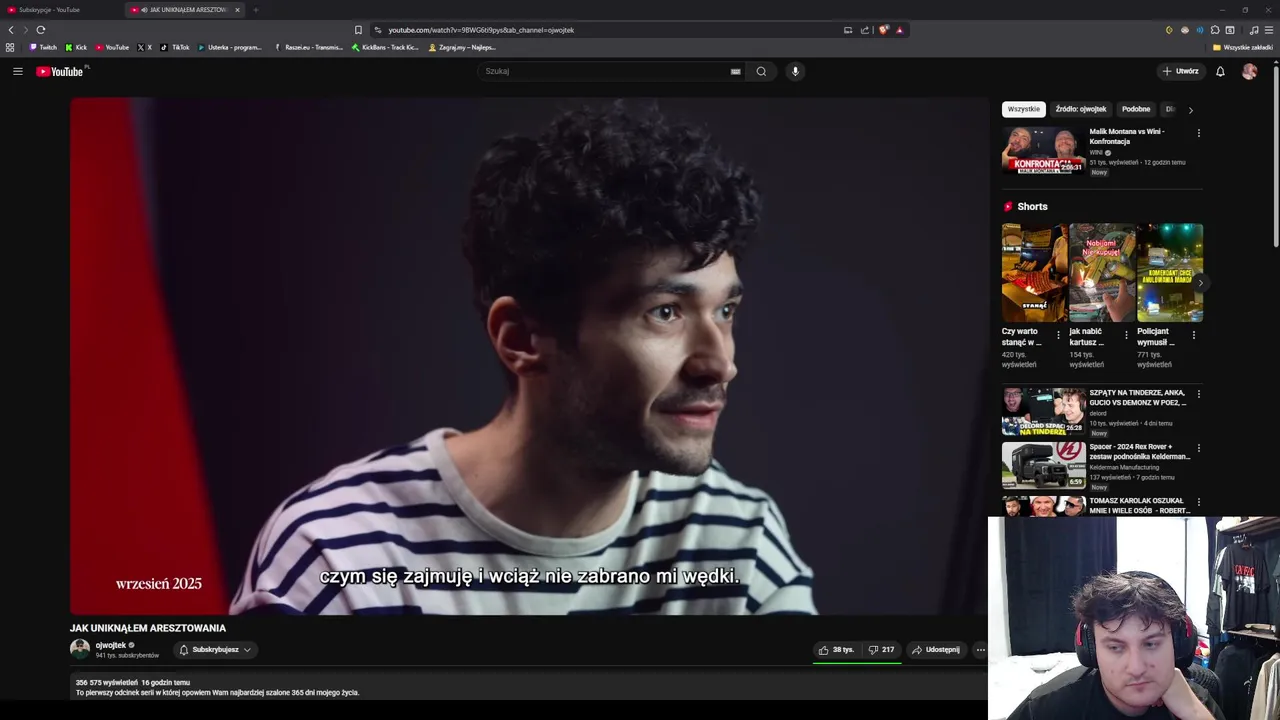Open the TikTok bookmark
The height and width of the screenshot is (720, 1280).
[x=175, y=47]
